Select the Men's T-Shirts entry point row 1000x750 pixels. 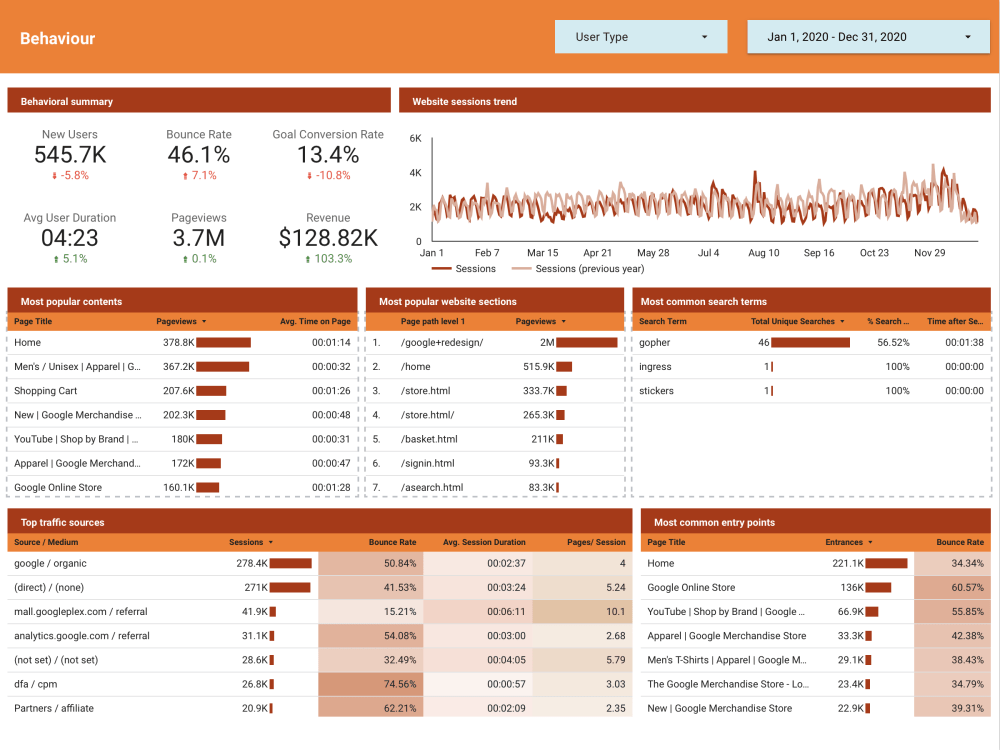tap(816, 661)
